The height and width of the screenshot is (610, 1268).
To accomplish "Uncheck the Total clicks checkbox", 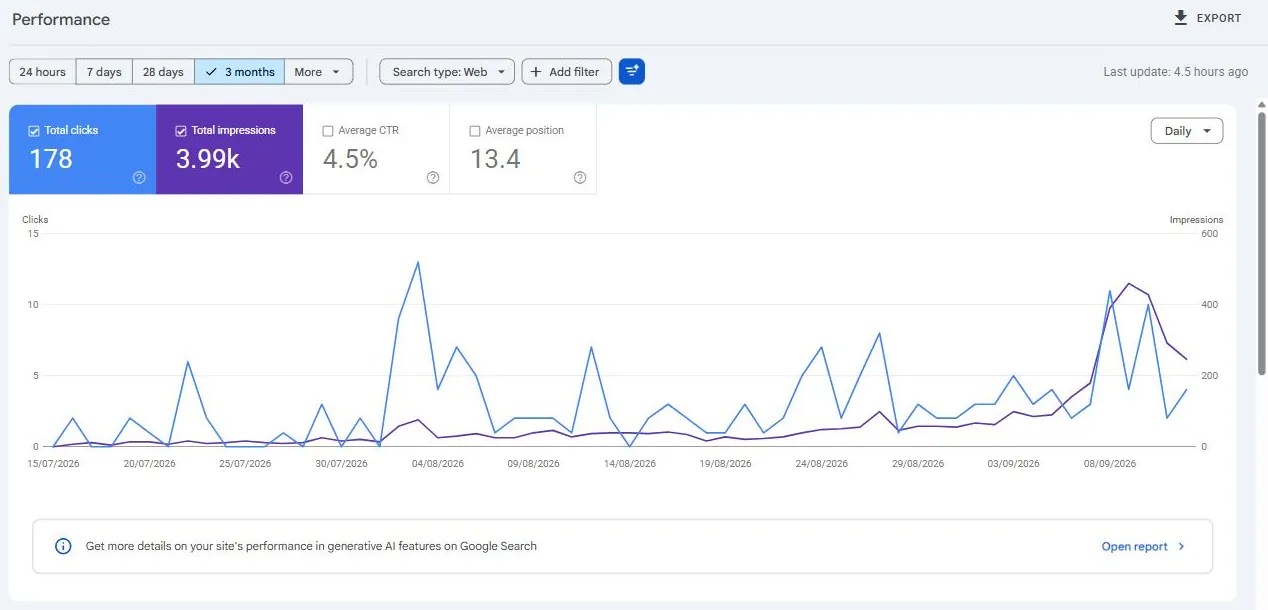I will tap(34, 130).
